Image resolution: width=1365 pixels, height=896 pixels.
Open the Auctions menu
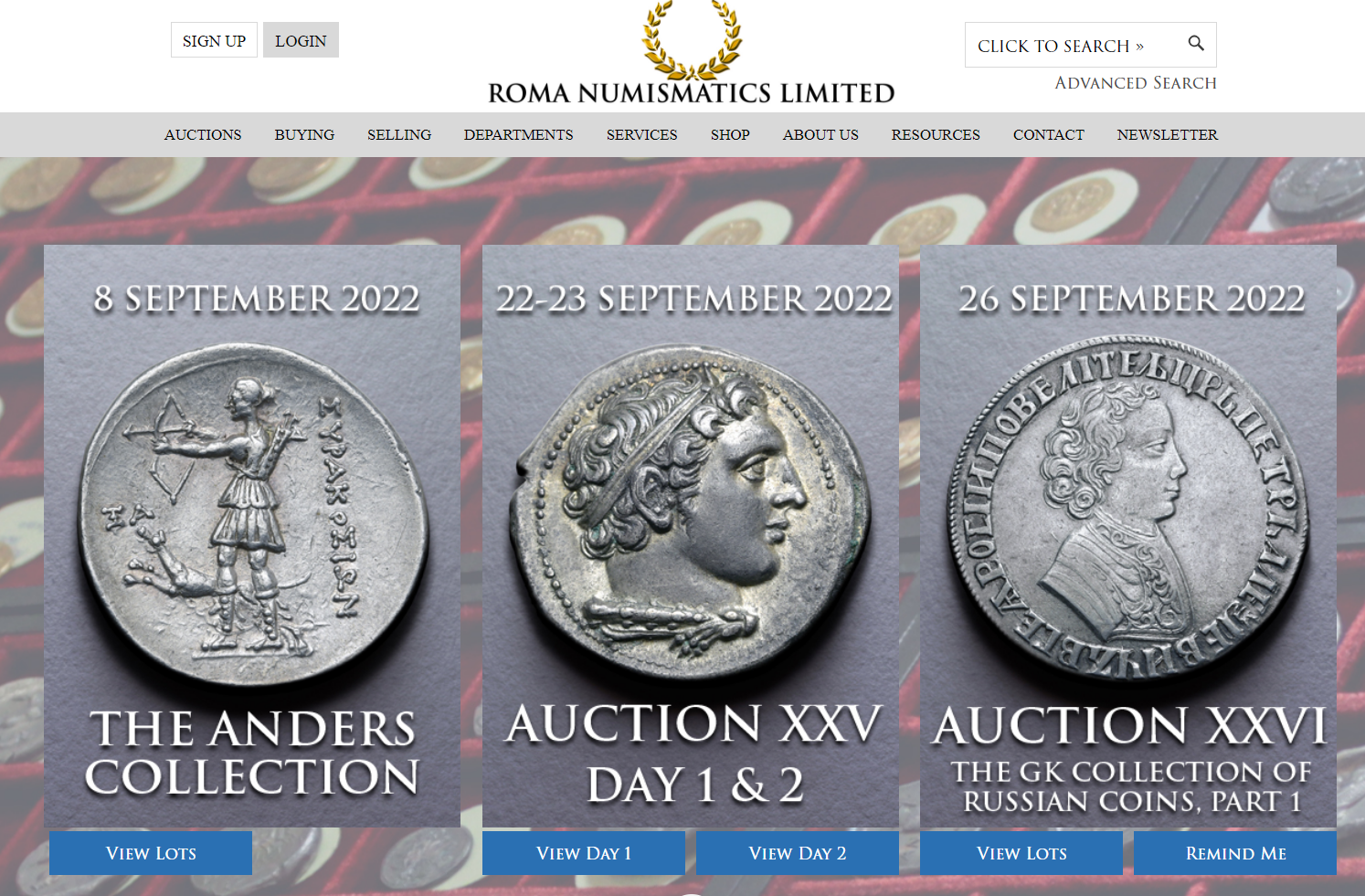point(203,134)
